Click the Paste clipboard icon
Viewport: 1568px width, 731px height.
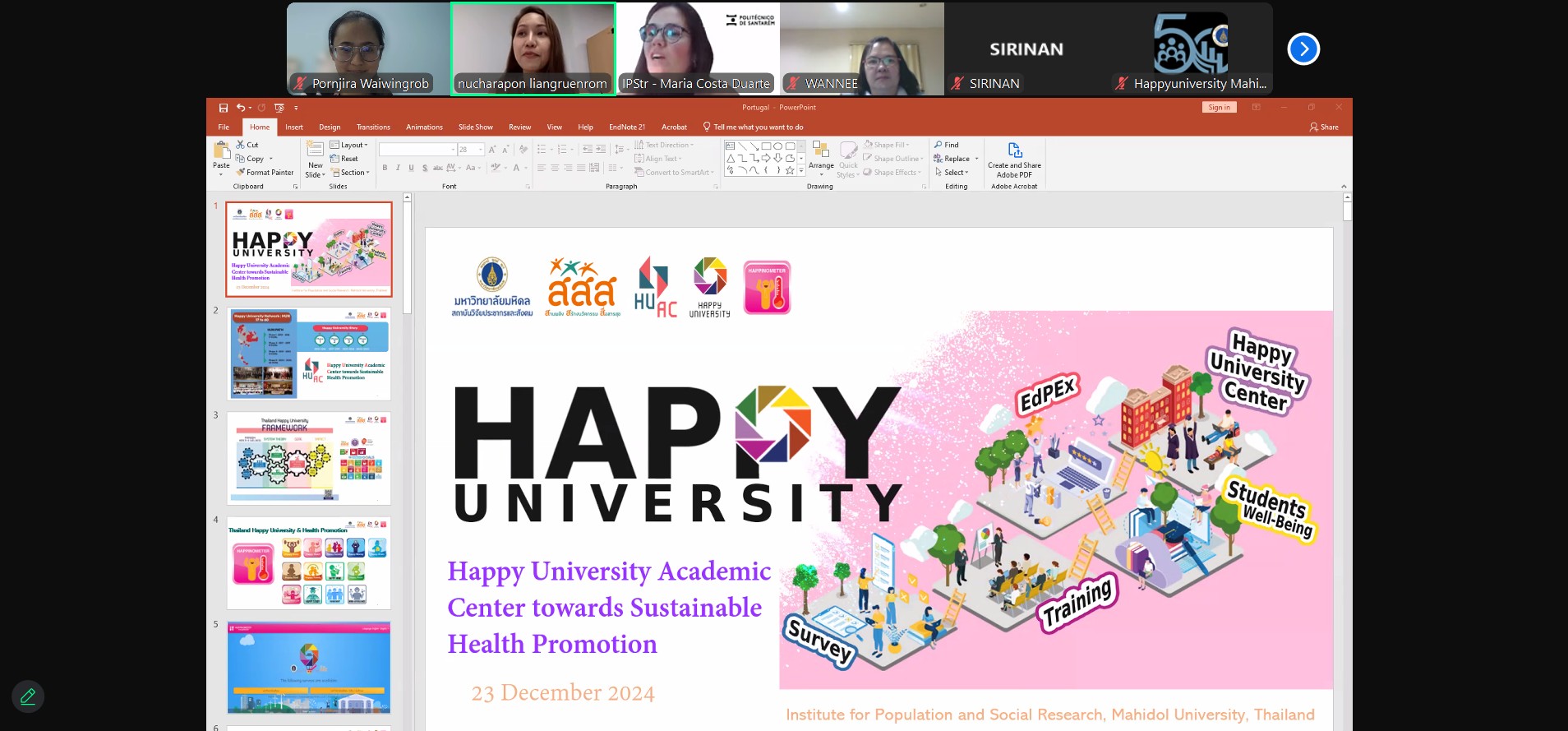222,150
